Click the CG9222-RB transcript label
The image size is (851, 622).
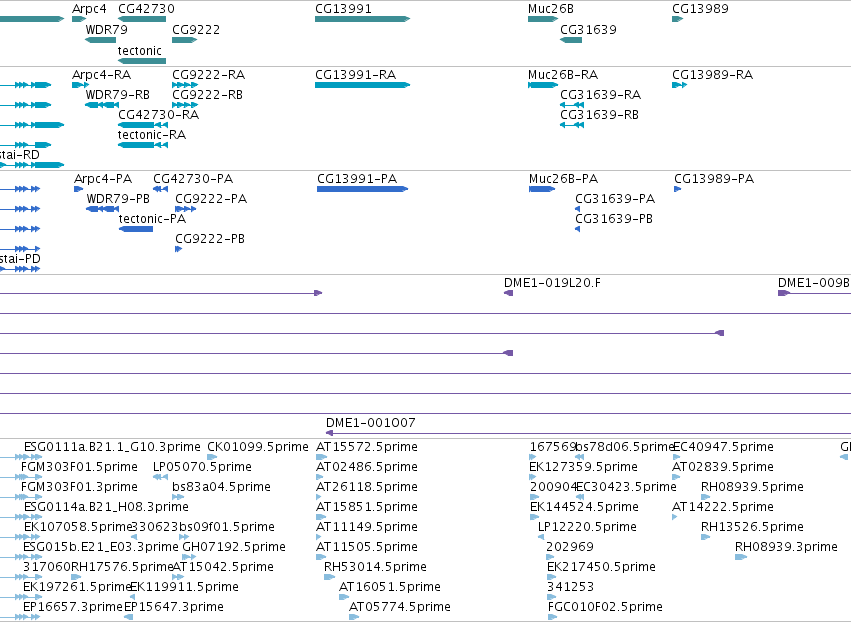tap(207, 94)
